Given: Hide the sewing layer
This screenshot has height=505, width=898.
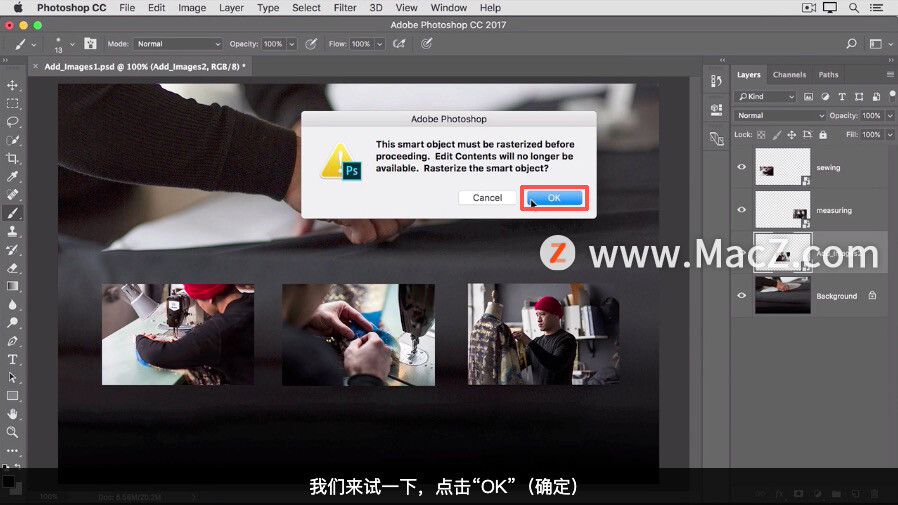Looking at the screenshot, I should click(x=742, y=167).
